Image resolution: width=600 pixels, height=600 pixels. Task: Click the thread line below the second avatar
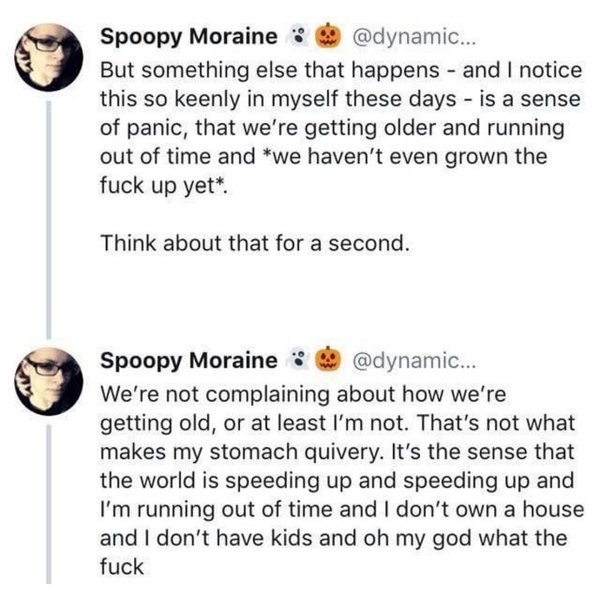coord(48,500)
